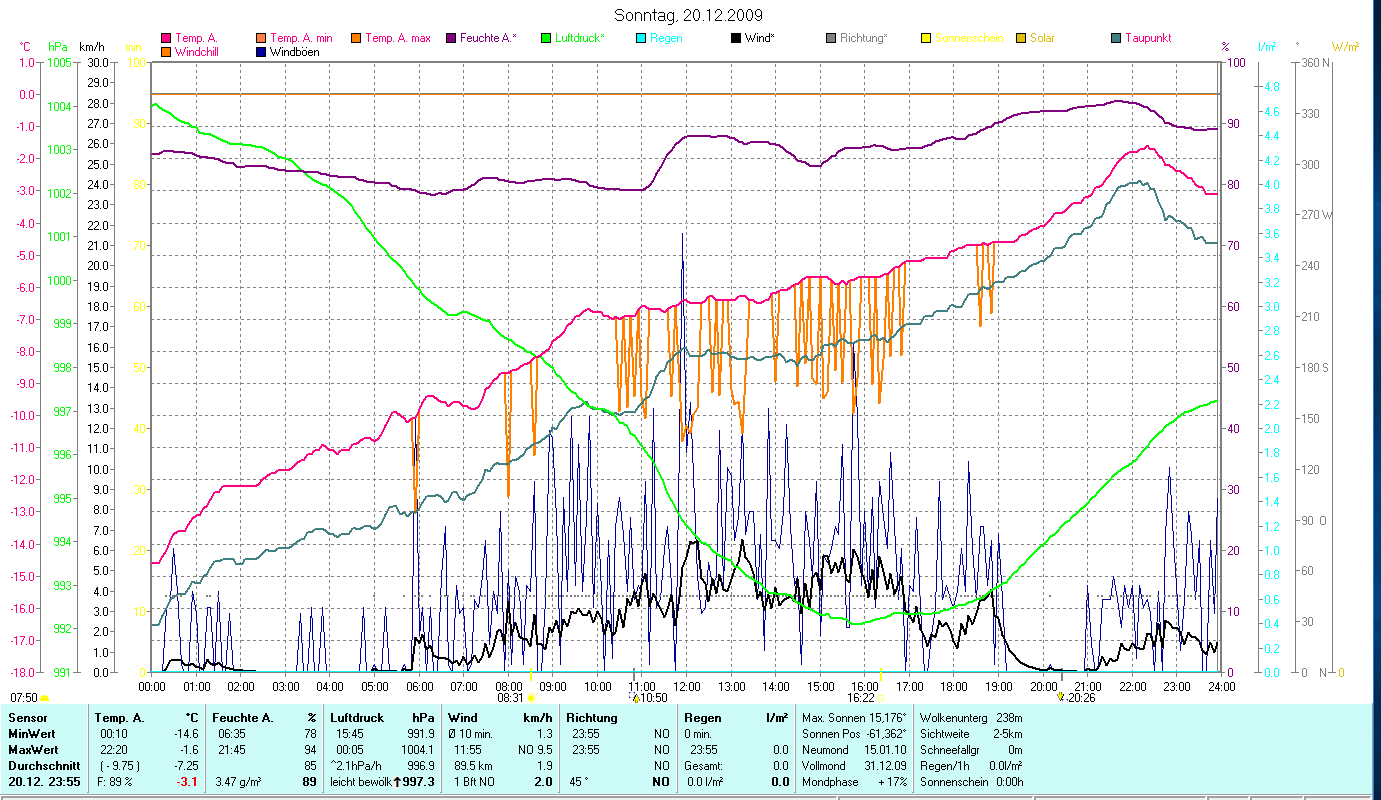This screenshot has width=1381, height=800.
Task: Click the Feuchte A. table header
Action: tap(241, 718)
